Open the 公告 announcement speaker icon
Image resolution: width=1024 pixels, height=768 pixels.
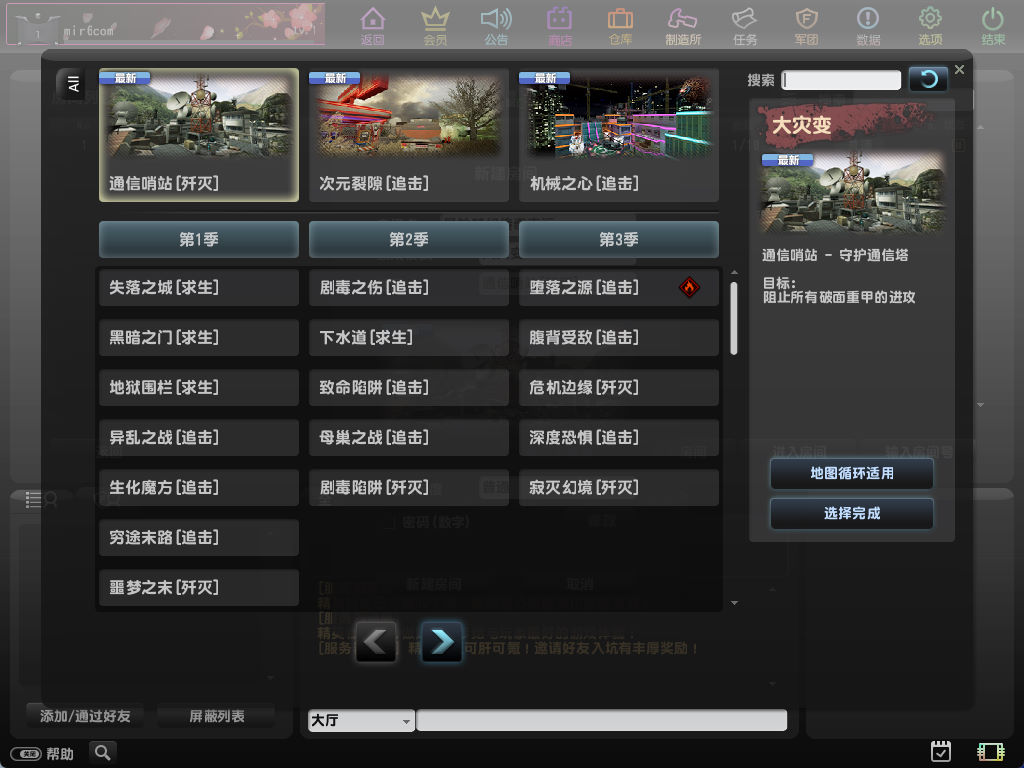coord(496,25)
